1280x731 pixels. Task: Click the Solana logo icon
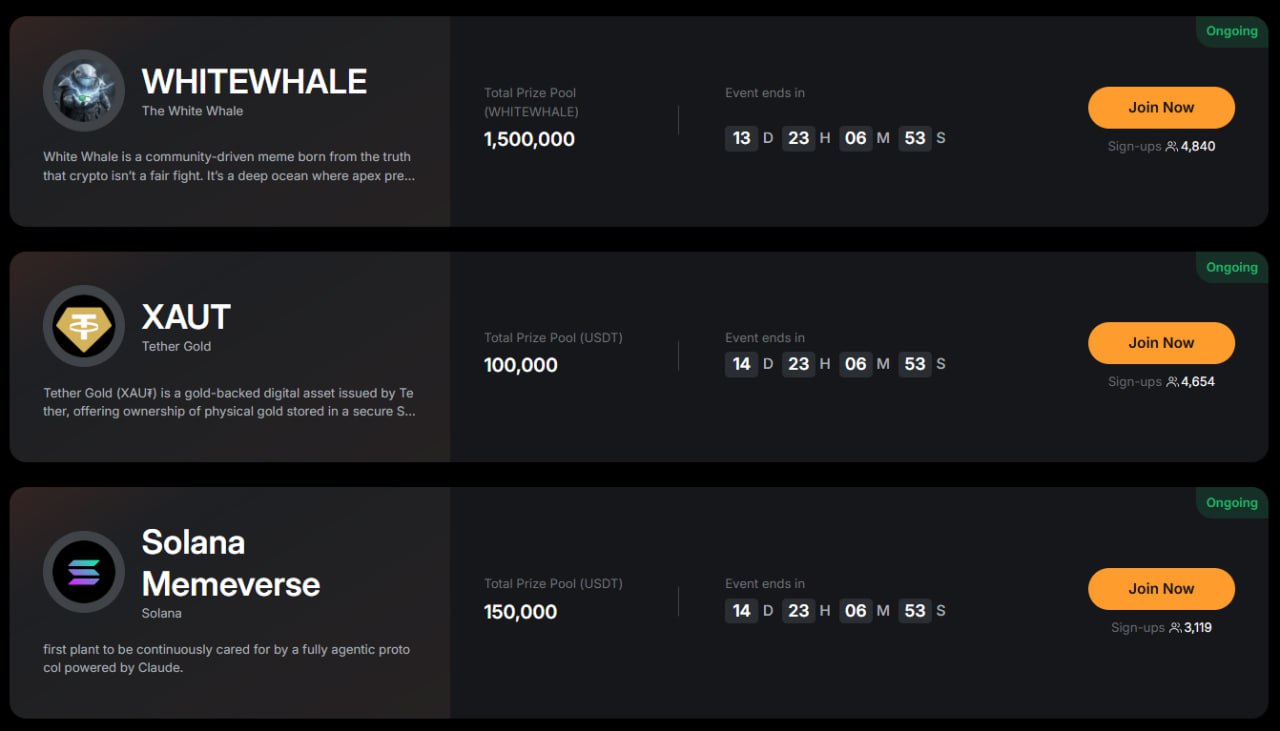84,572
